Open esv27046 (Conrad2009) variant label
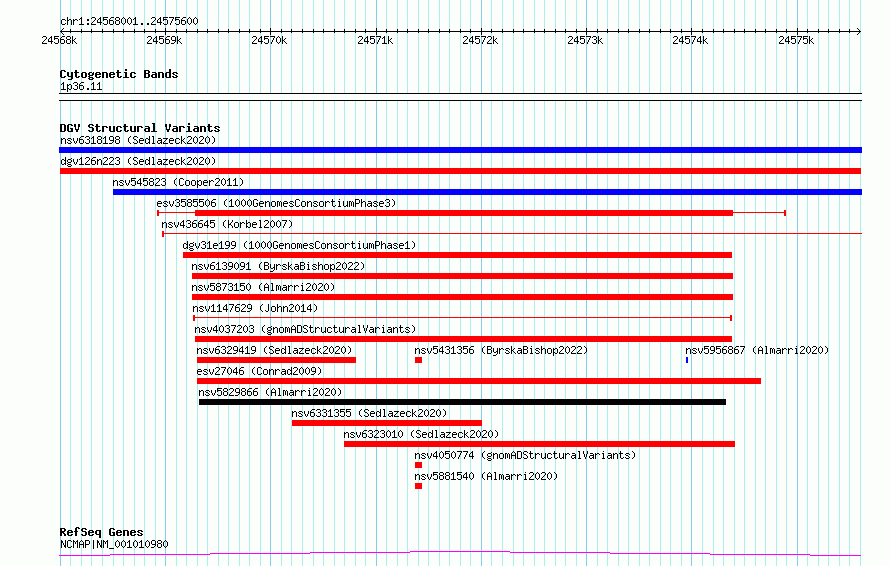Viewport: 890px width, 566px height. [x=259, y=371]
